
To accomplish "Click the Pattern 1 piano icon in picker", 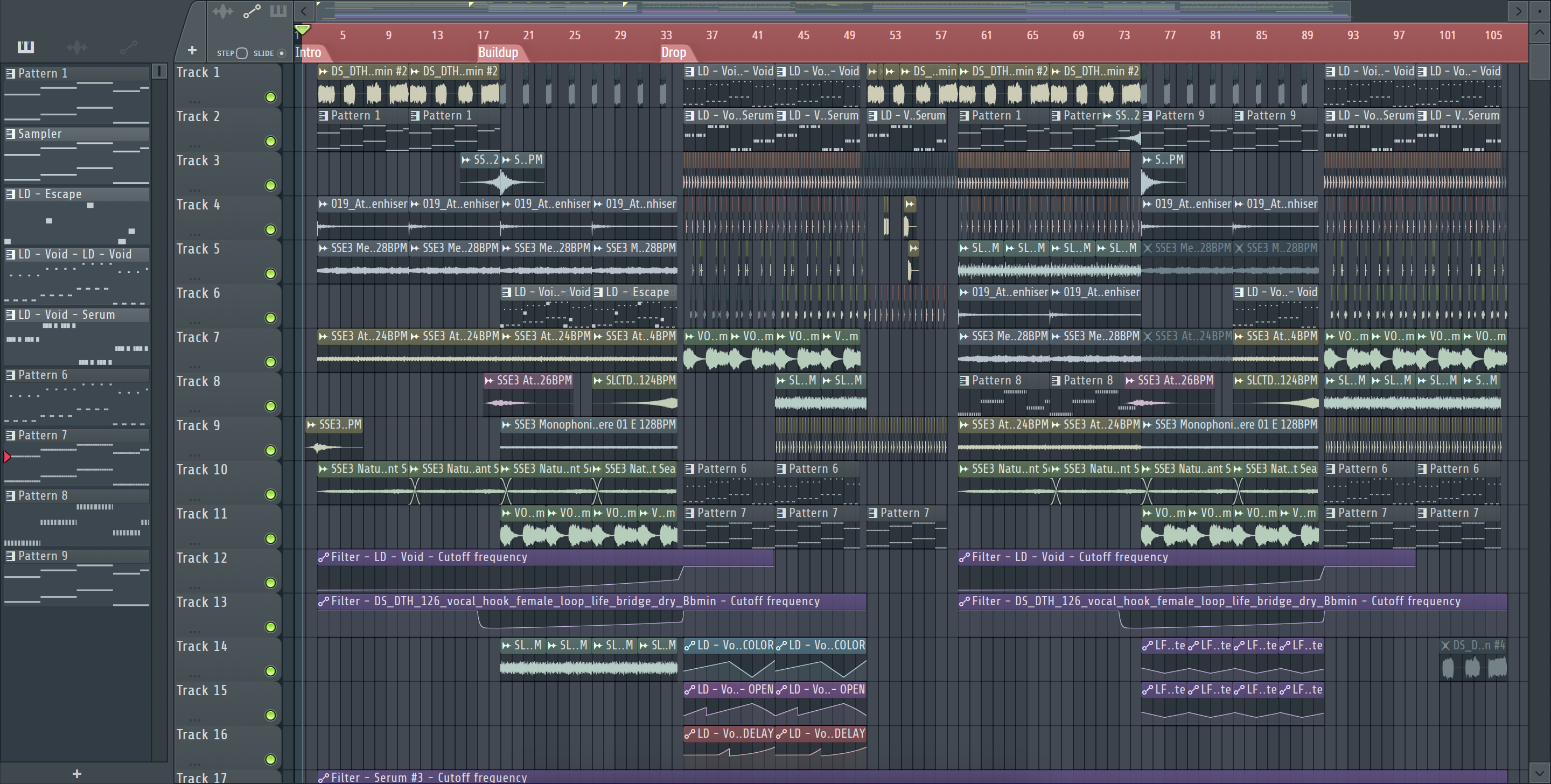I will click(x=10, y=73).
